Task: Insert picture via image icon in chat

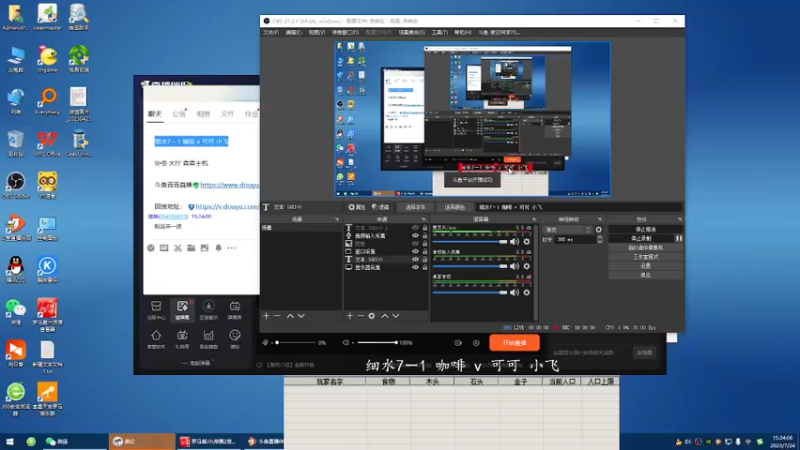Action: [205, 248]
